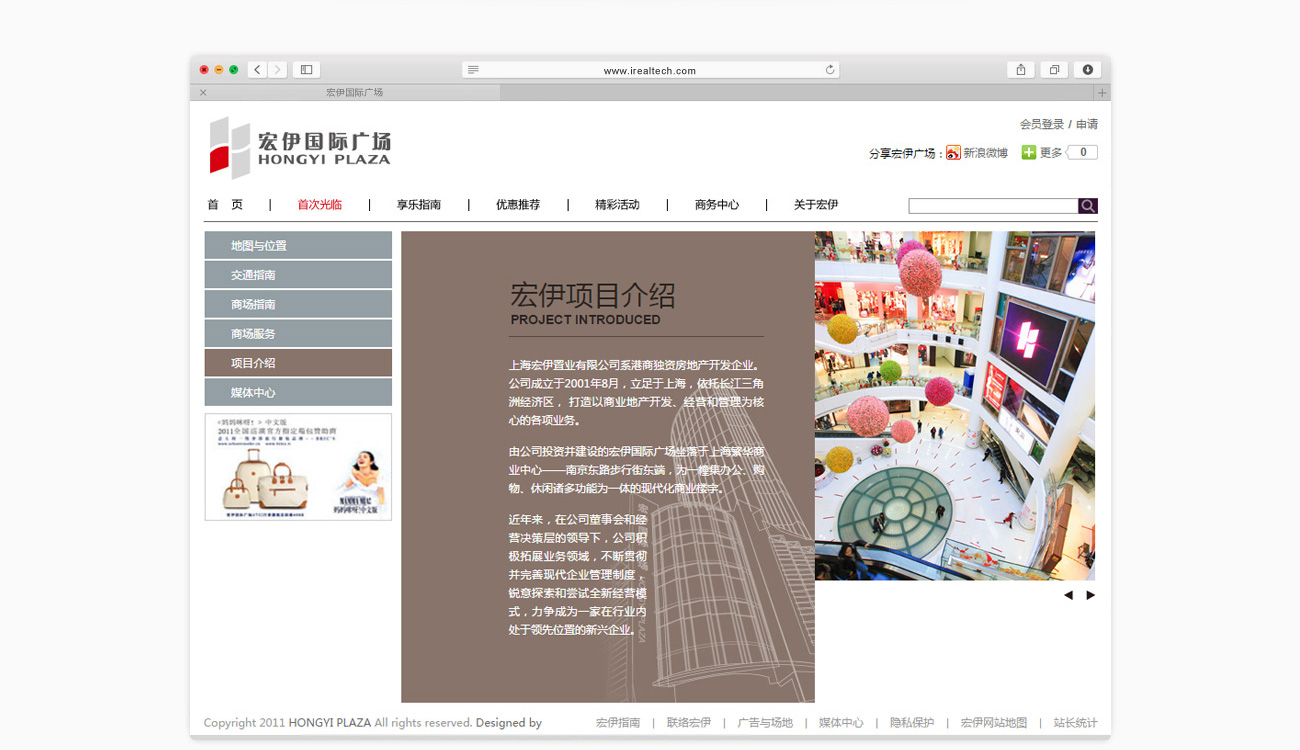The width and height of the screenshot is (1300, 750).
Task: Open the 申请 link
Action: [1087, 124]
